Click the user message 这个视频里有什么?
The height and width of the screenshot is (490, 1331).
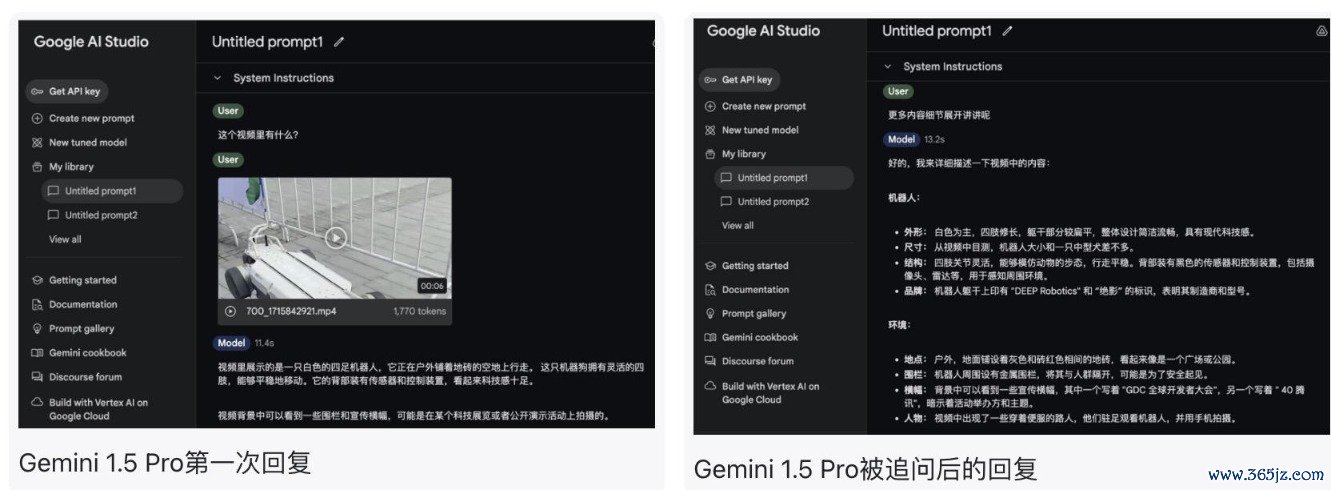pos(258,135)
